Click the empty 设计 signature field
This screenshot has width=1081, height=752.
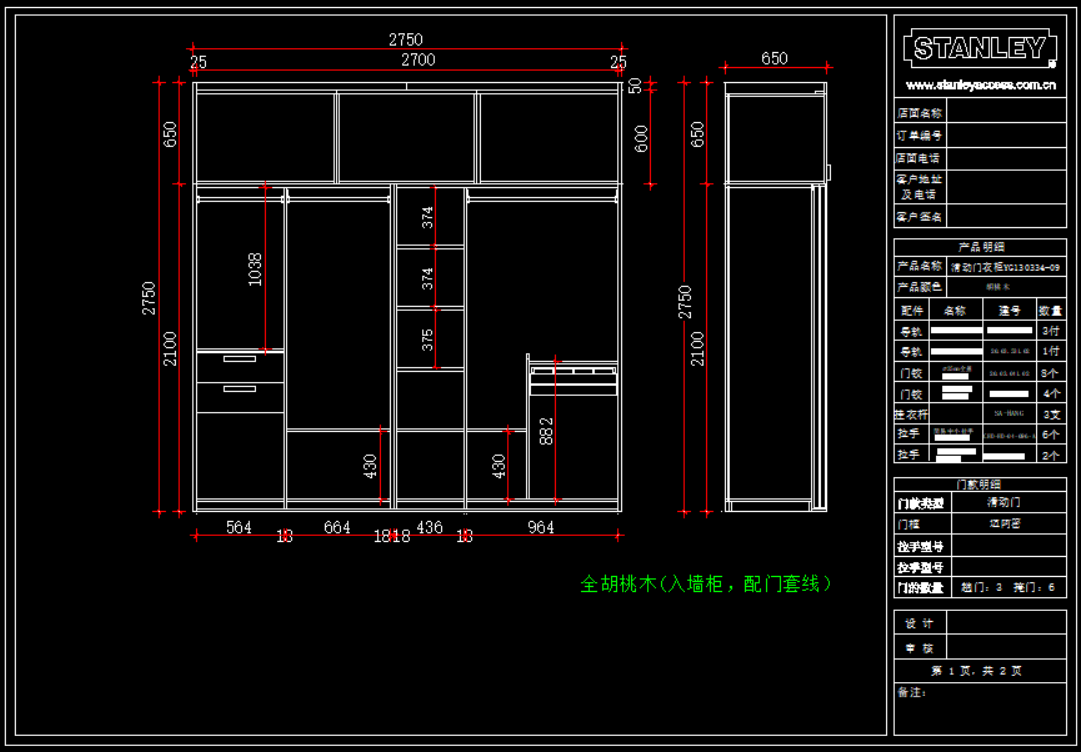1006,623
